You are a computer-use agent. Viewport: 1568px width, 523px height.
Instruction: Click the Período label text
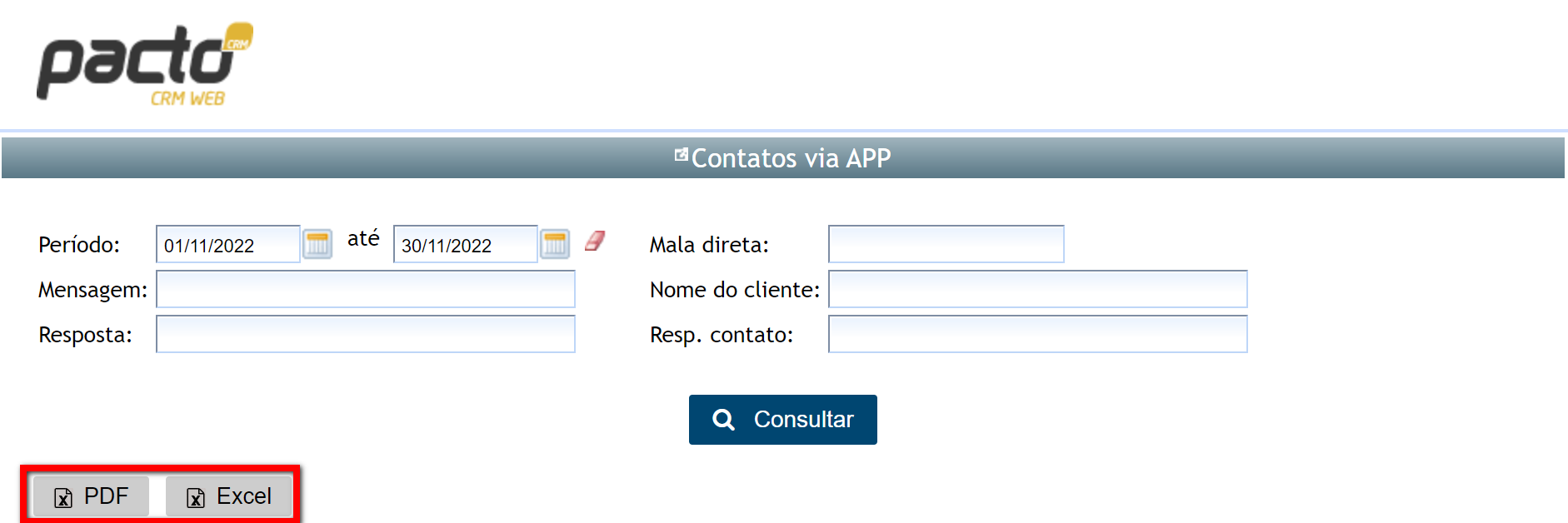[79, 245]
